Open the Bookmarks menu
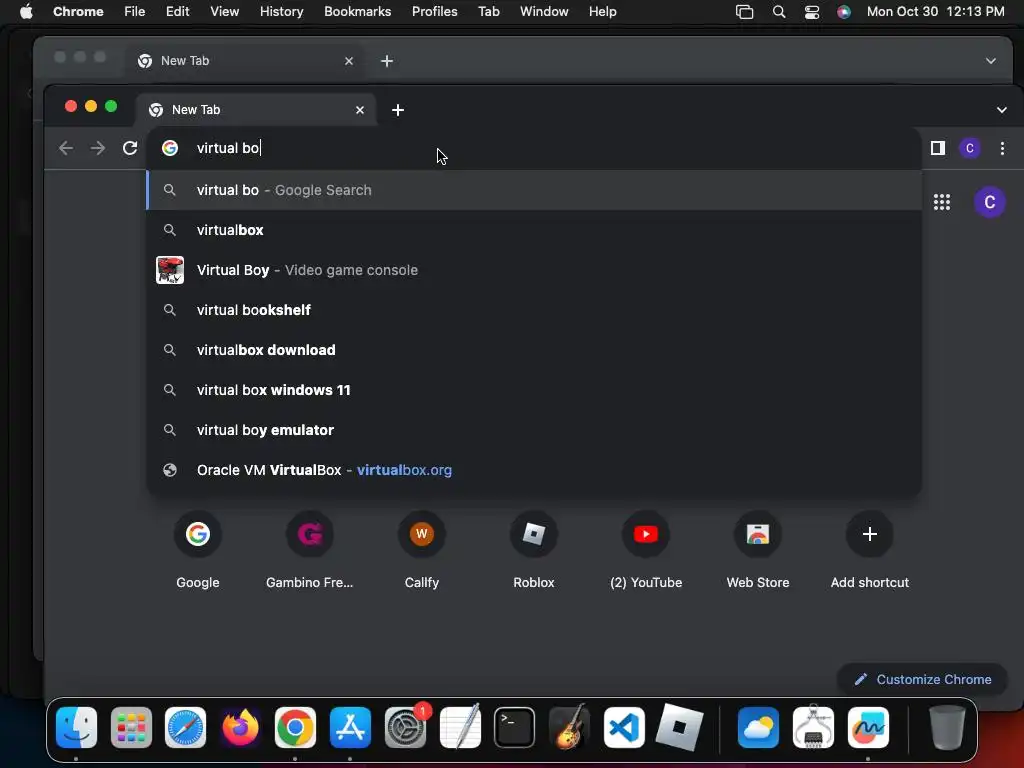The image size is (1024, 768). 357,11
